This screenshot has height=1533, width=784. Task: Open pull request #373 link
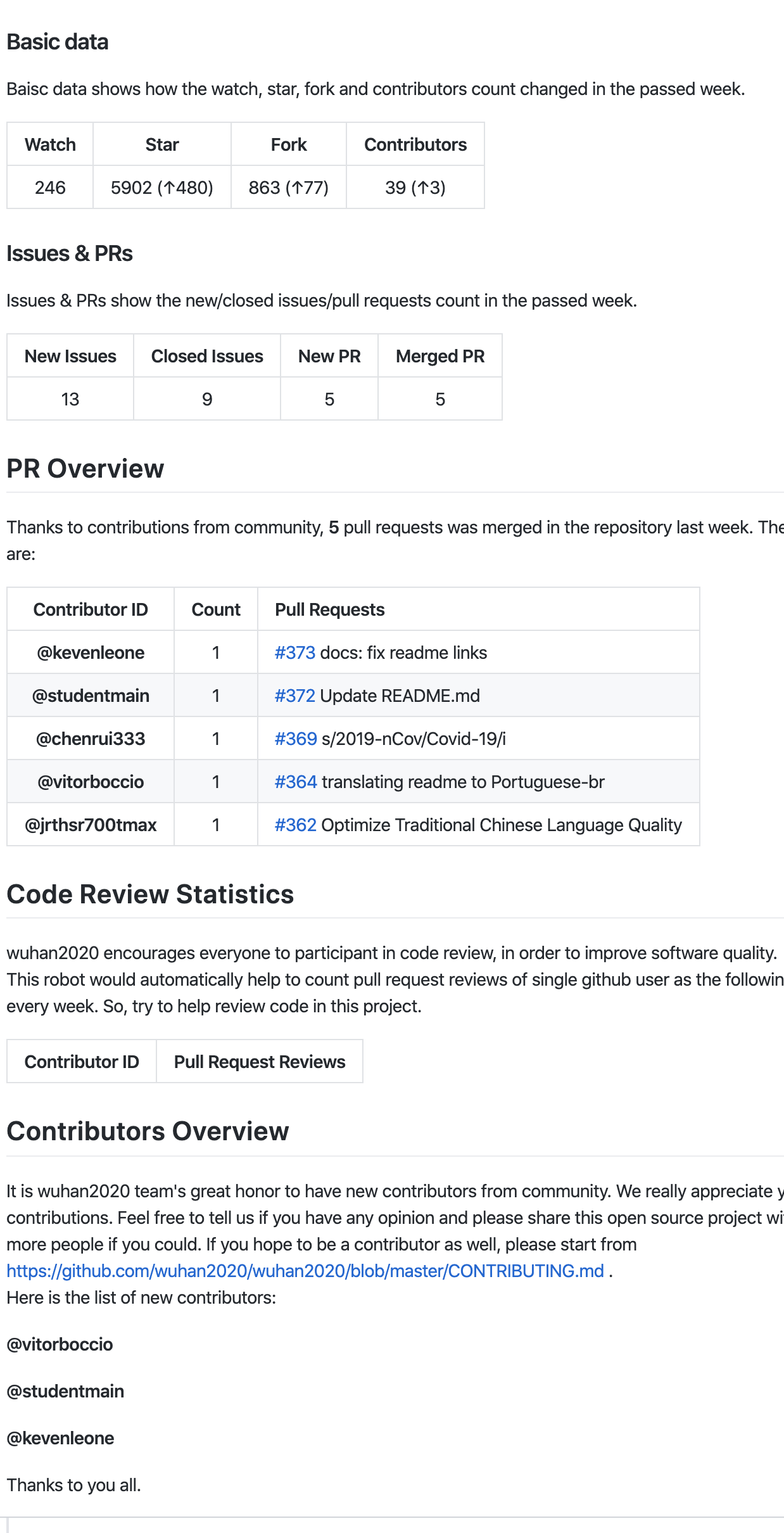pos(294,652)
